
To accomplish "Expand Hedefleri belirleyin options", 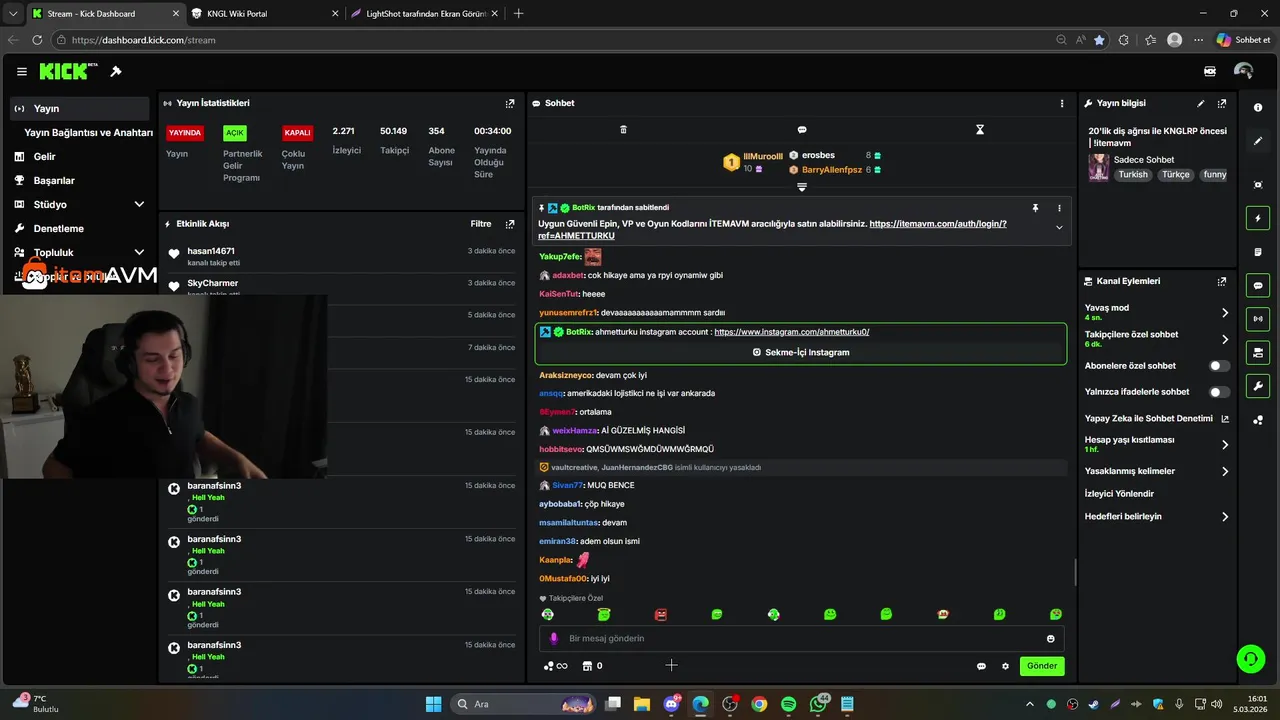I will coord(1225,517).
